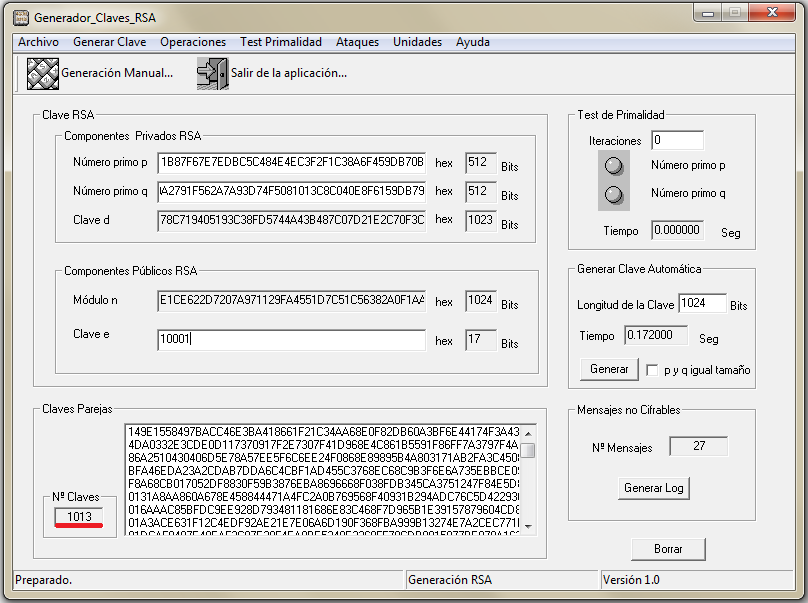Click the app icon in title bar

coord(20,17)
